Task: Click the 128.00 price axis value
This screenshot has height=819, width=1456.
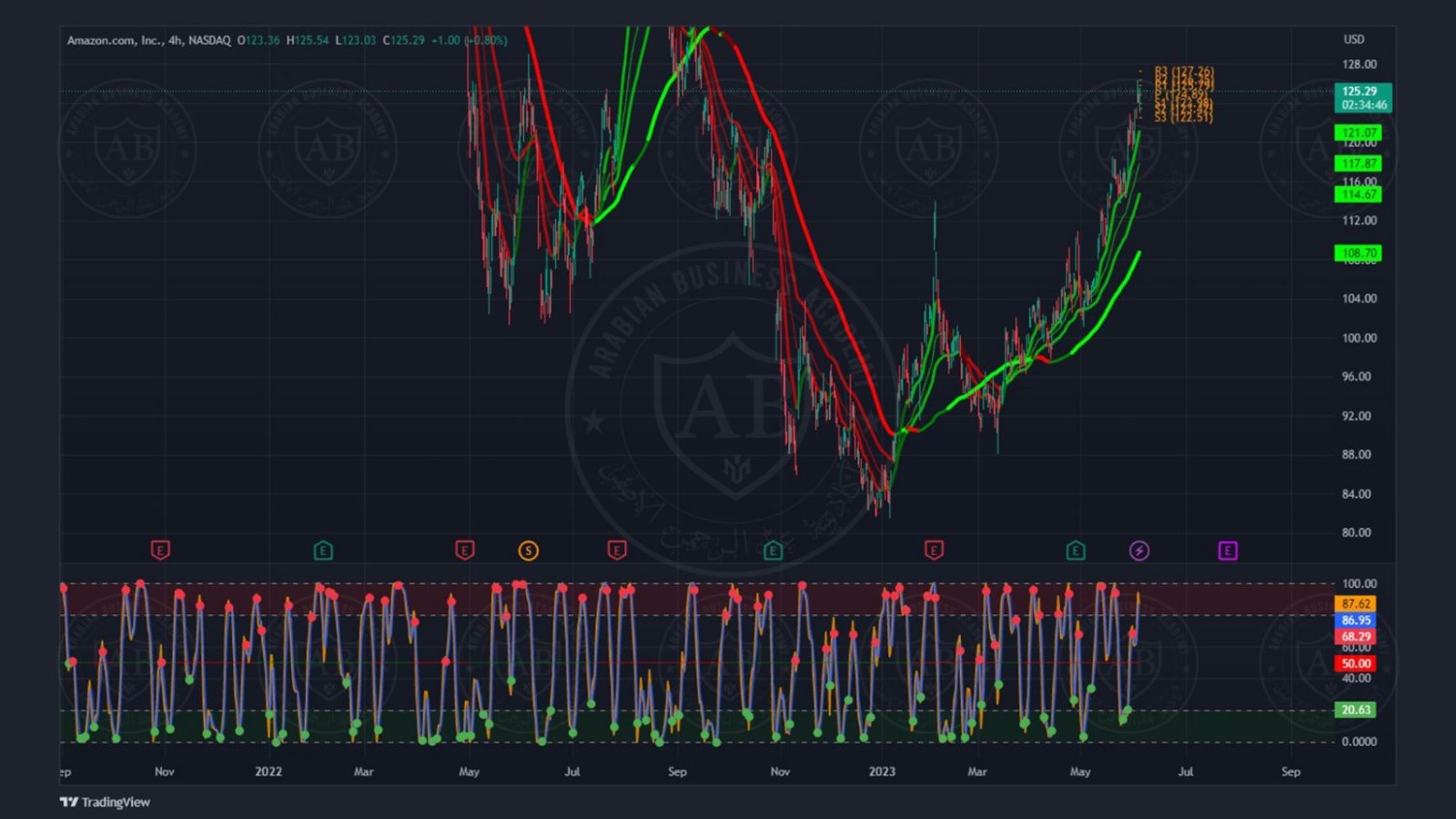Action: tap(1359, 65)
